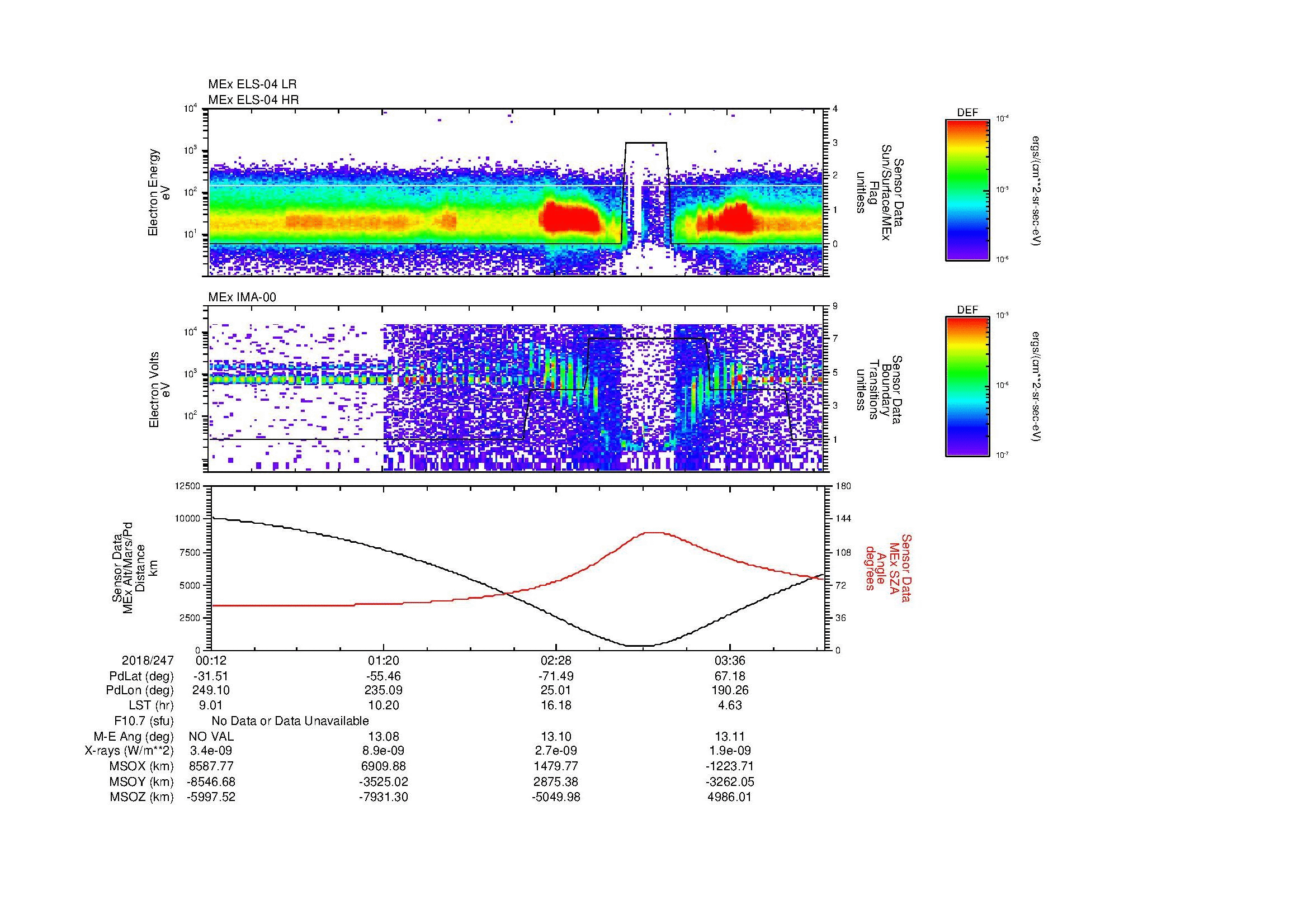Screen dimensions: 1308x924
Task: Click the MSOX value 8587.77
Action: tap(211, 766)
